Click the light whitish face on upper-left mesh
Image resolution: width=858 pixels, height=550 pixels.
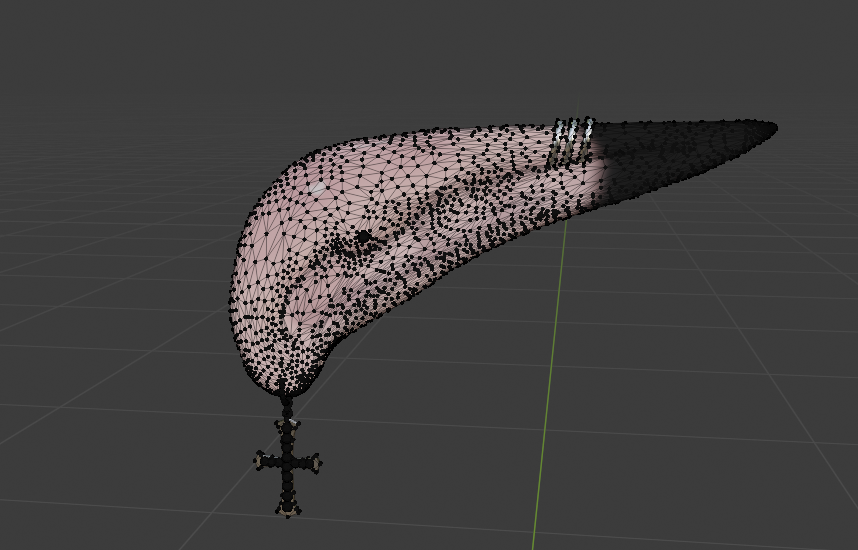(x=317, y=187)
